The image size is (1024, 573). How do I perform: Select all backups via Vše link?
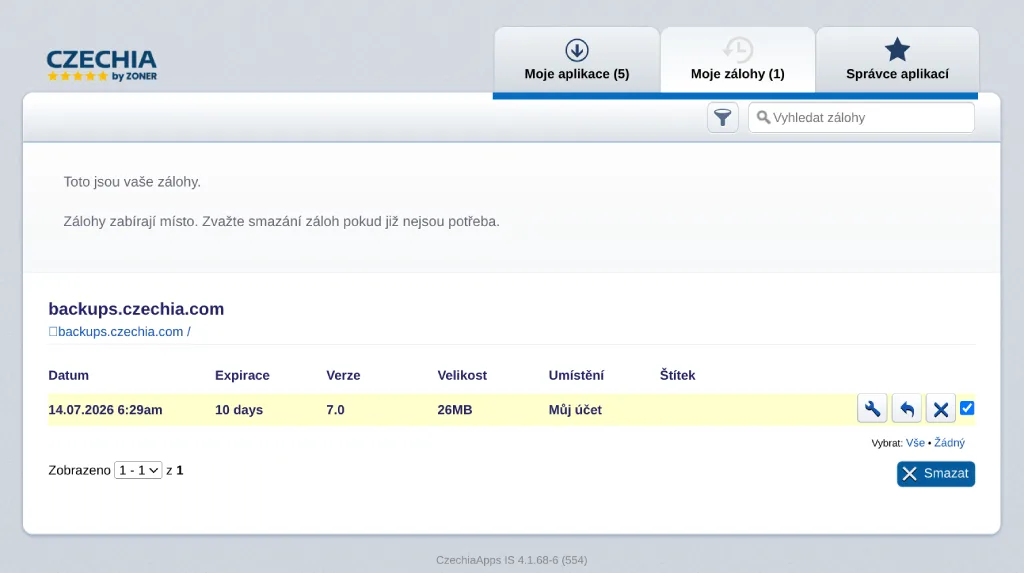(x=915, y=443)
